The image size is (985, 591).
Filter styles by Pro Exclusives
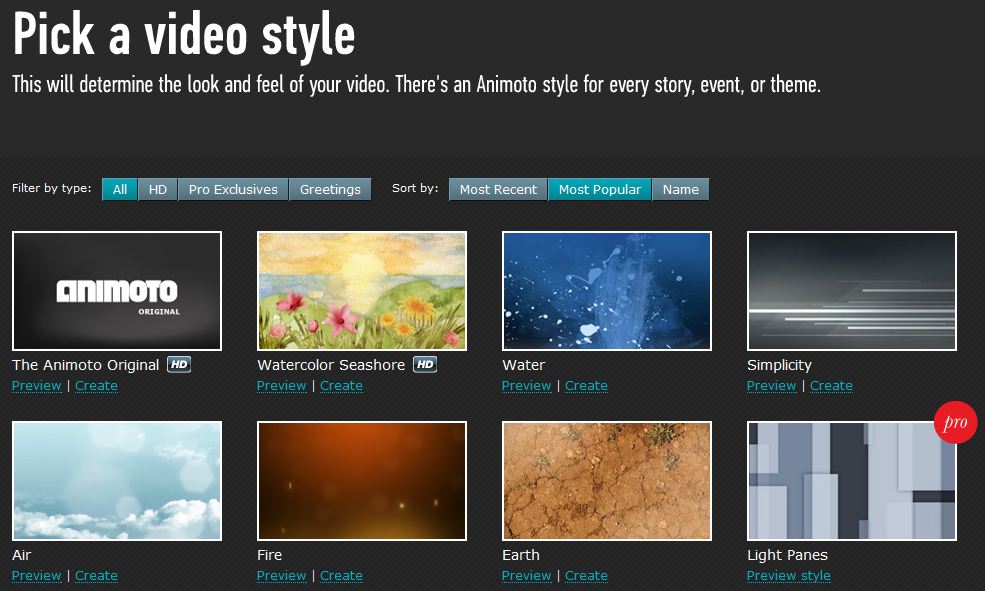233,189
